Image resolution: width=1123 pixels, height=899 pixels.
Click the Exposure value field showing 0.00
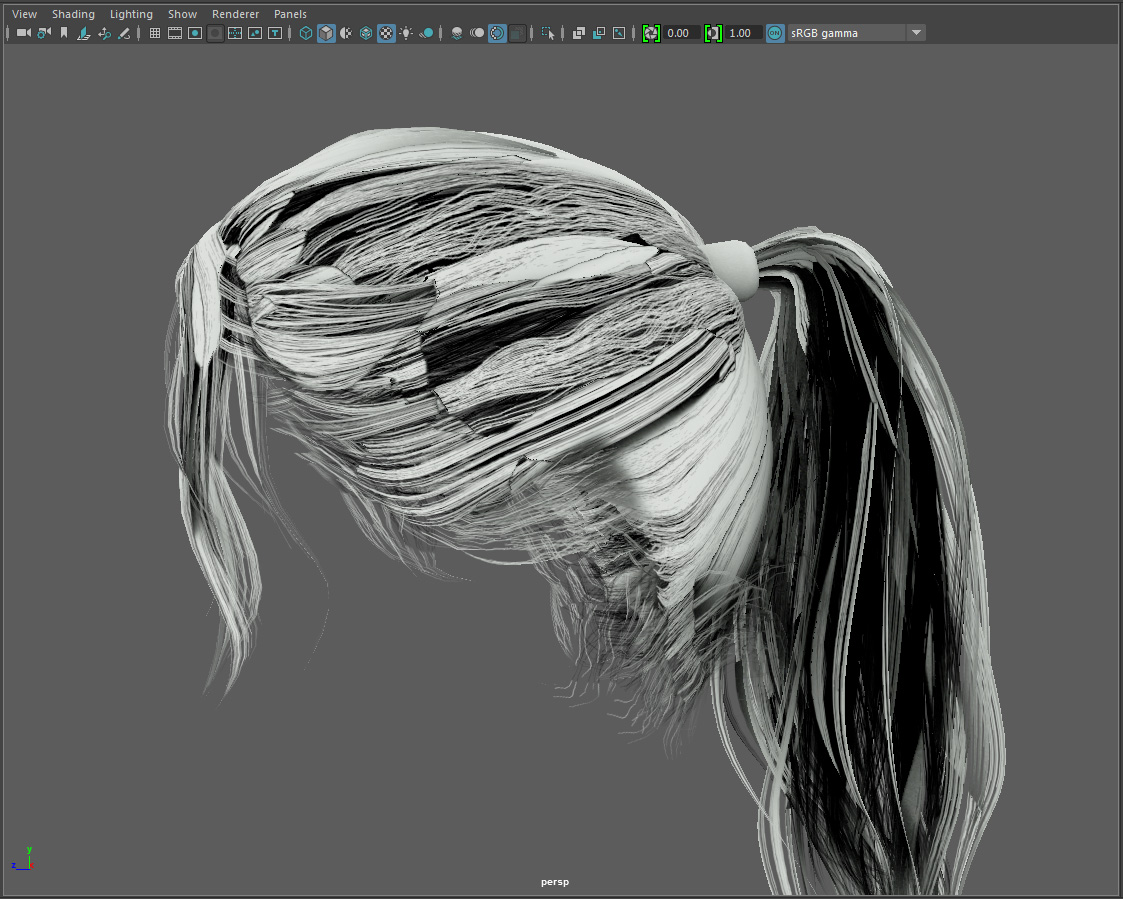tap(681, 33)
